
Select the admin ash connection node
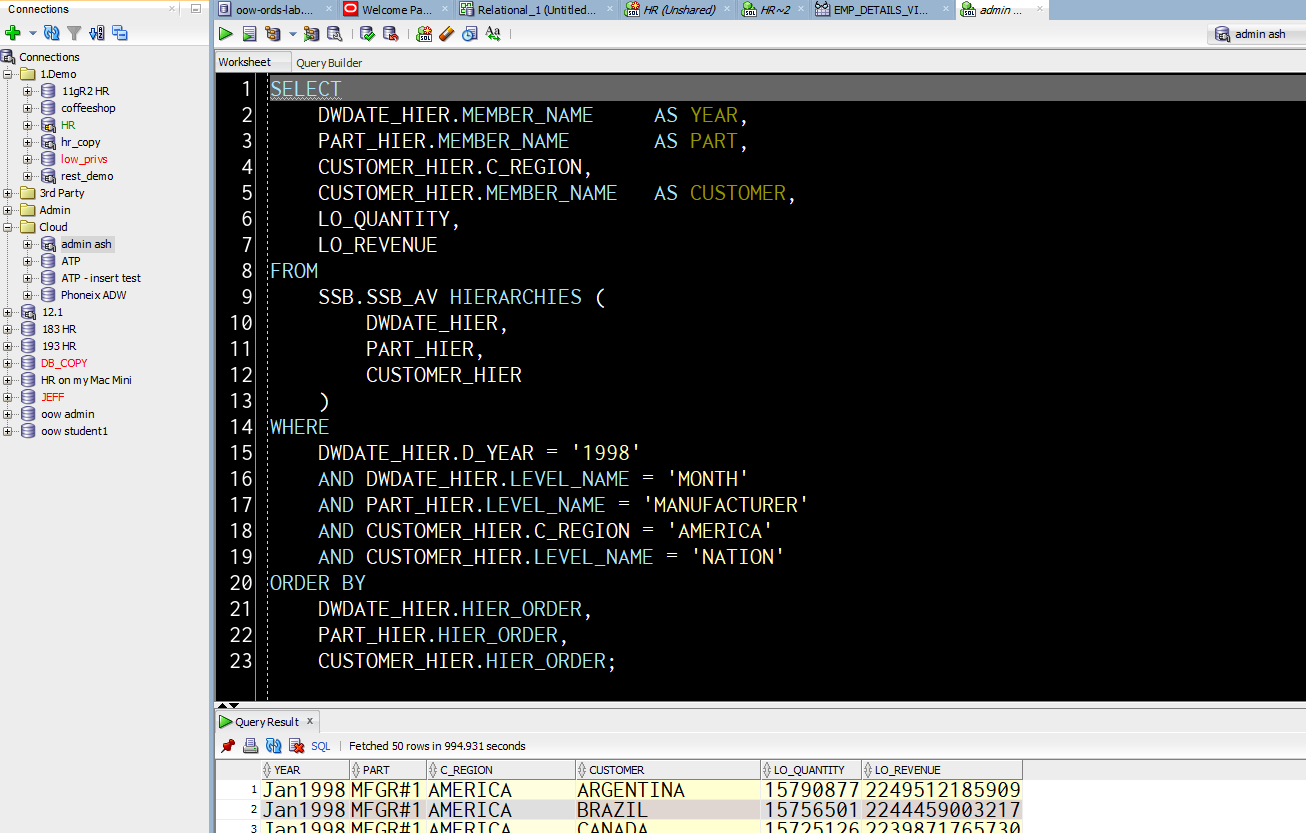(x=86, y=244)
